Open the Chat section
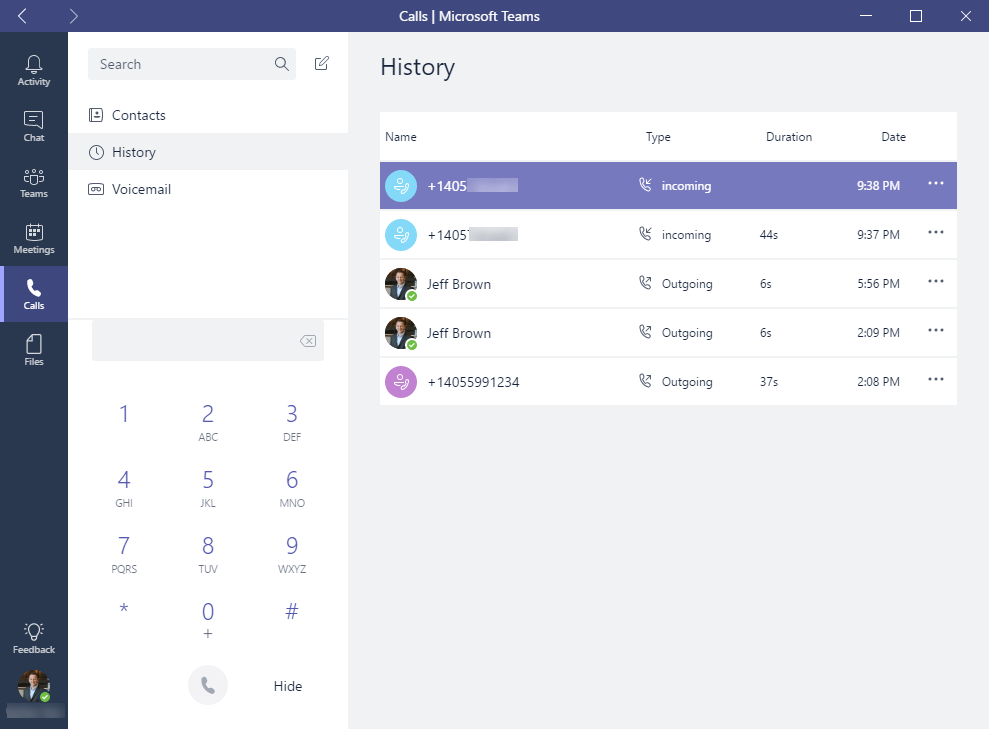 [33, 126]
